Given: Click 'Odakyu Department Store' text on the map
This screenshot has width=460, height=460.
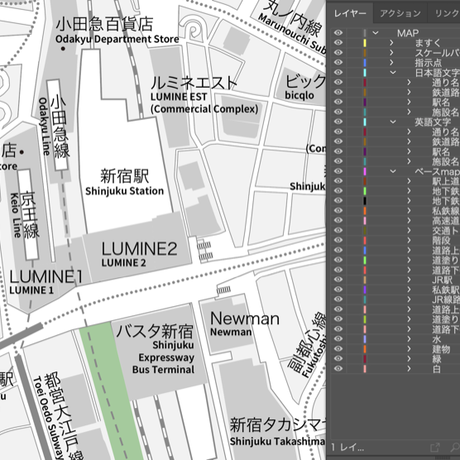Looking at the screenshot, I should click(117, 39).
